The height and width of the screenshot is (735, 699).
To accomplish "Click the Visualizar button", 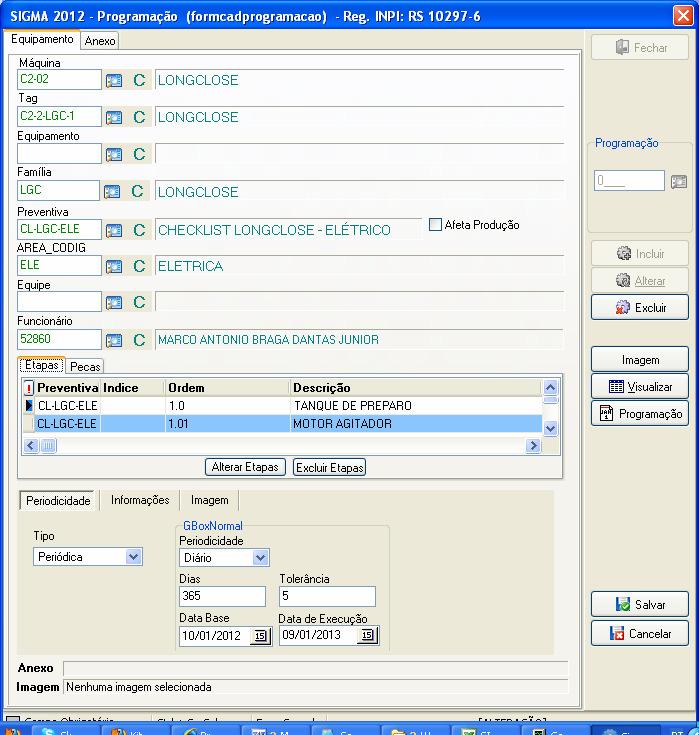I will tap(640, 387).
